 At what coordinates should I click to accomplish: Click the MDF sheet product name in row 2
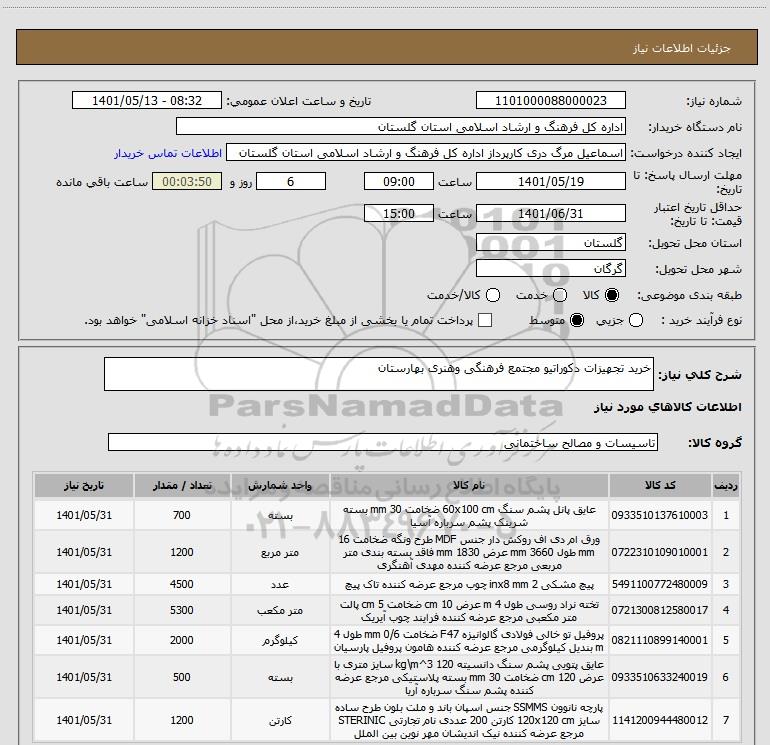[469, 552]
